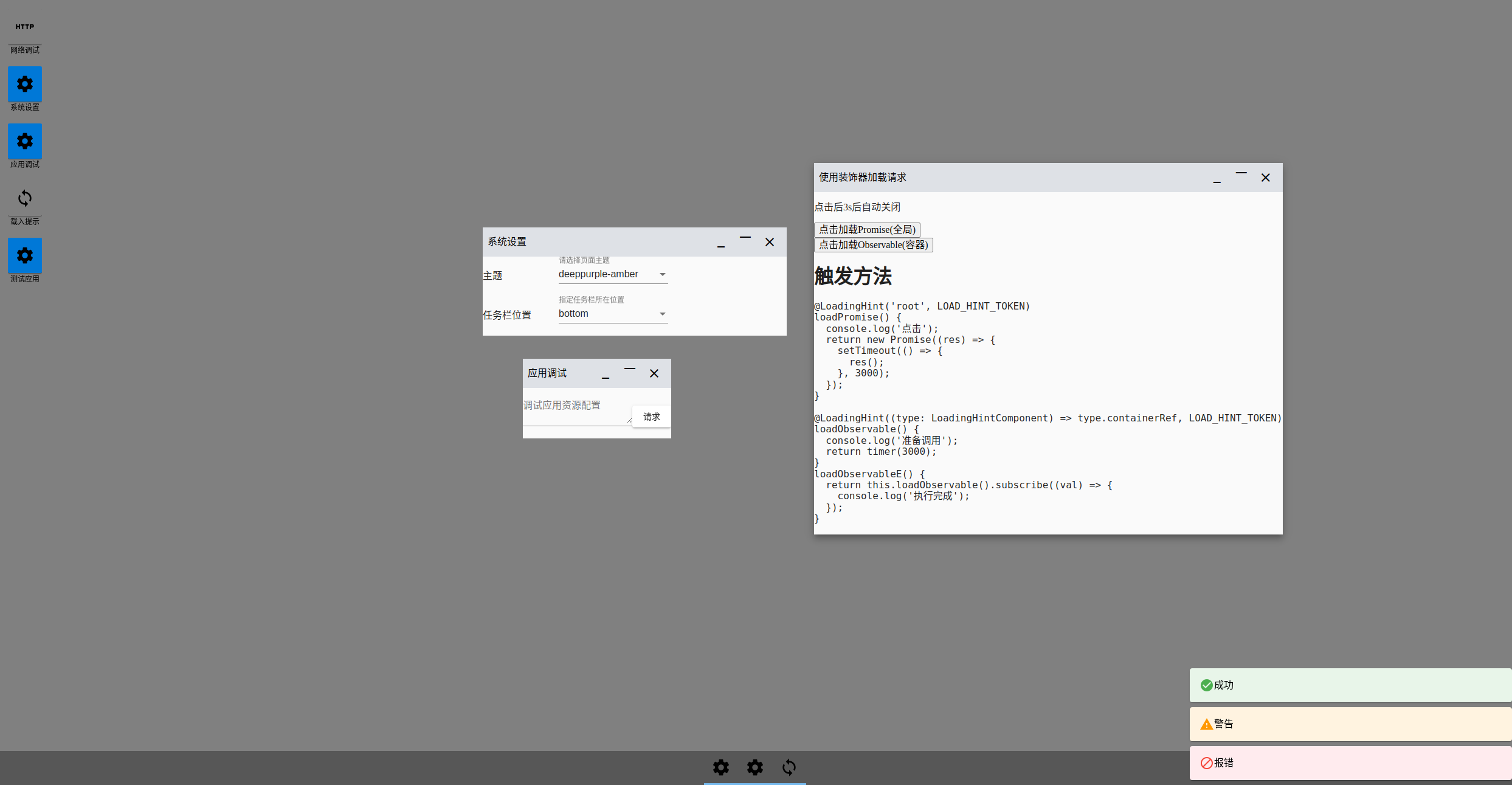Launch the 测试应用 desktop icon
Viewport: 1512px width, 785px height.
tap(25, 255)
